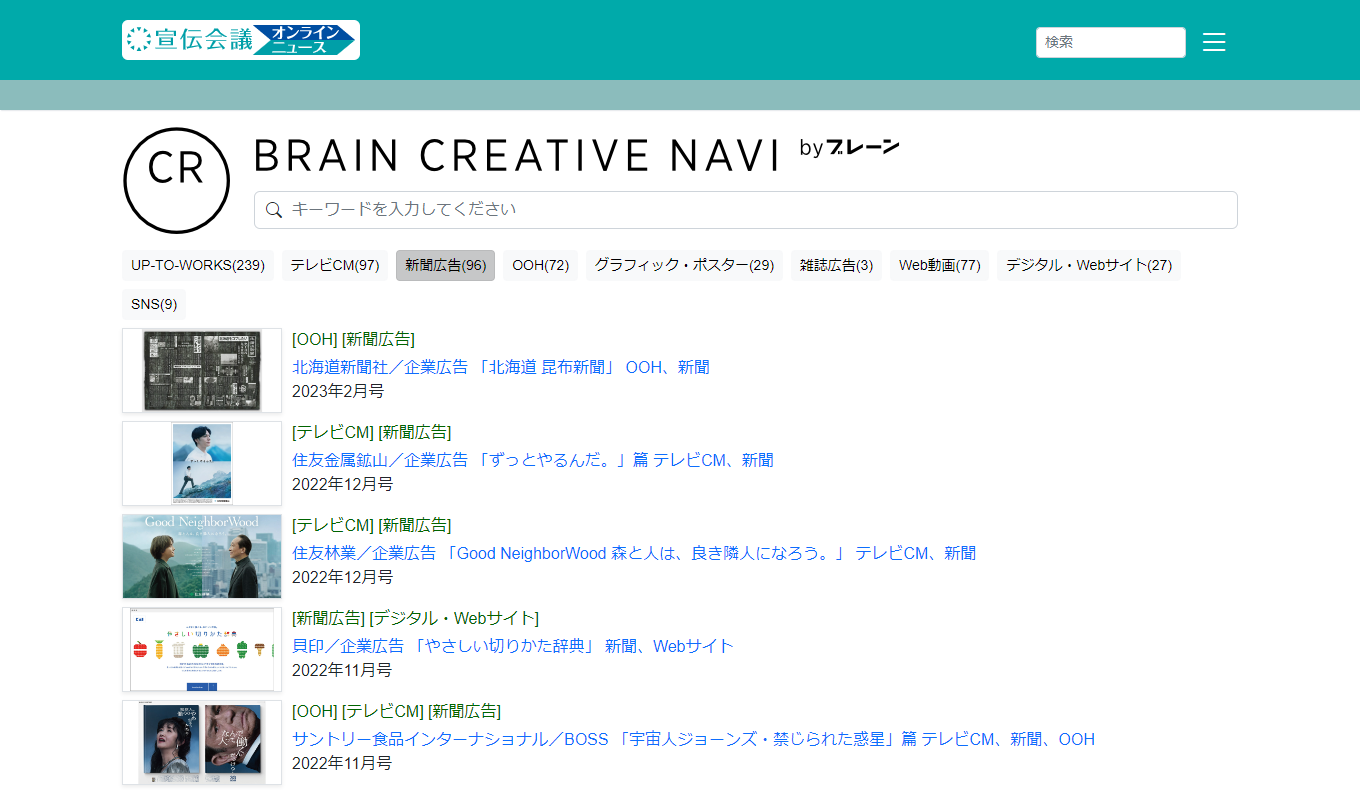Open the hamburger menu icon
The height and width of the screenshot is (790, 1360).
click(1214, 42)
